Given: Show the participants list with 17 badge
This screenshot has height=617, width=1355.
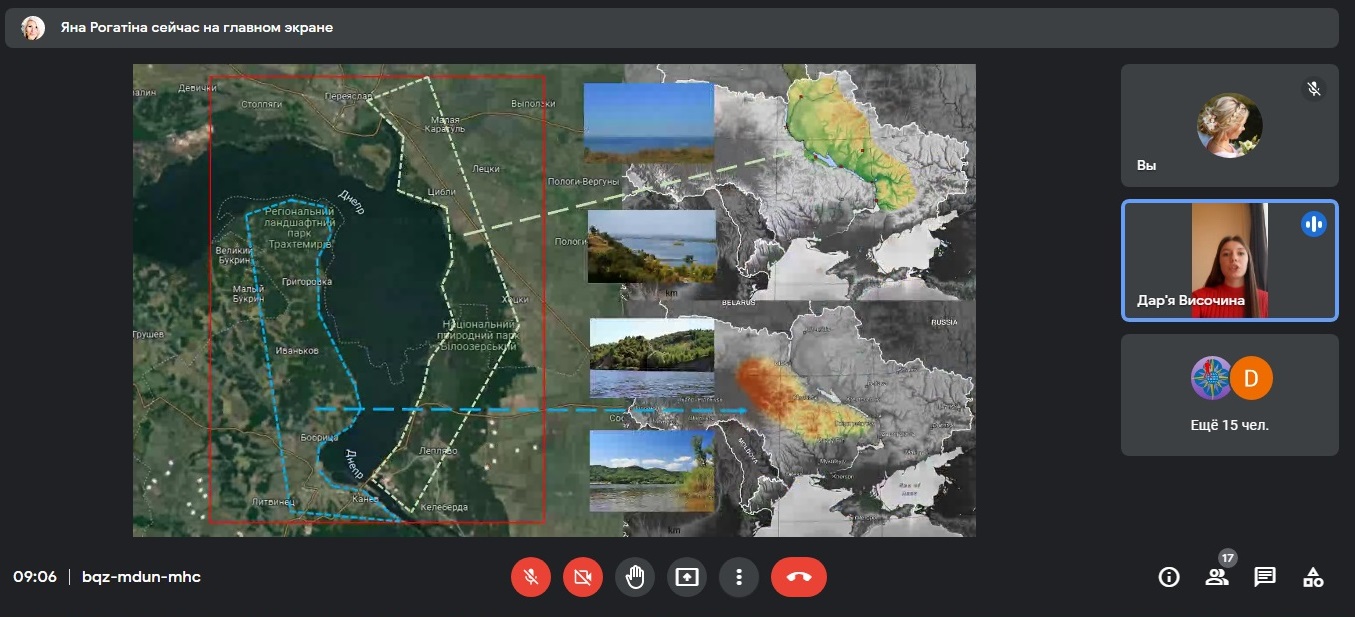Looking at the screenshot, I should click(1217, 577).
